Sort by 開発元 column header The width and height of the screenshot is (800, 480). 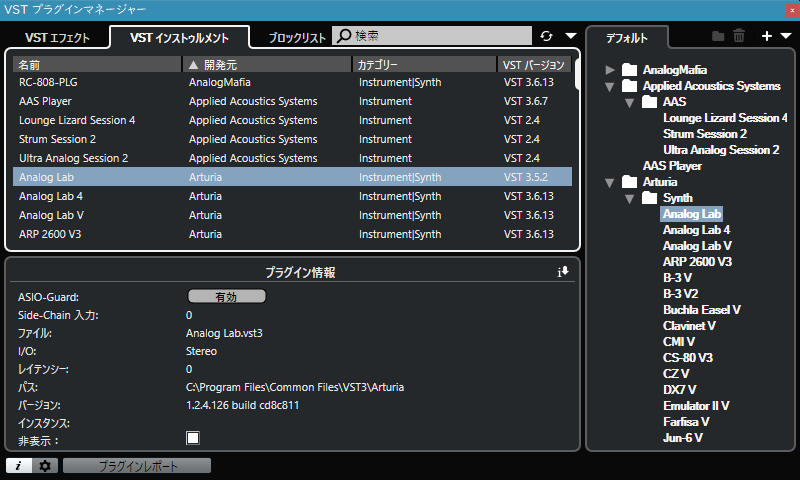click(267, 65)
